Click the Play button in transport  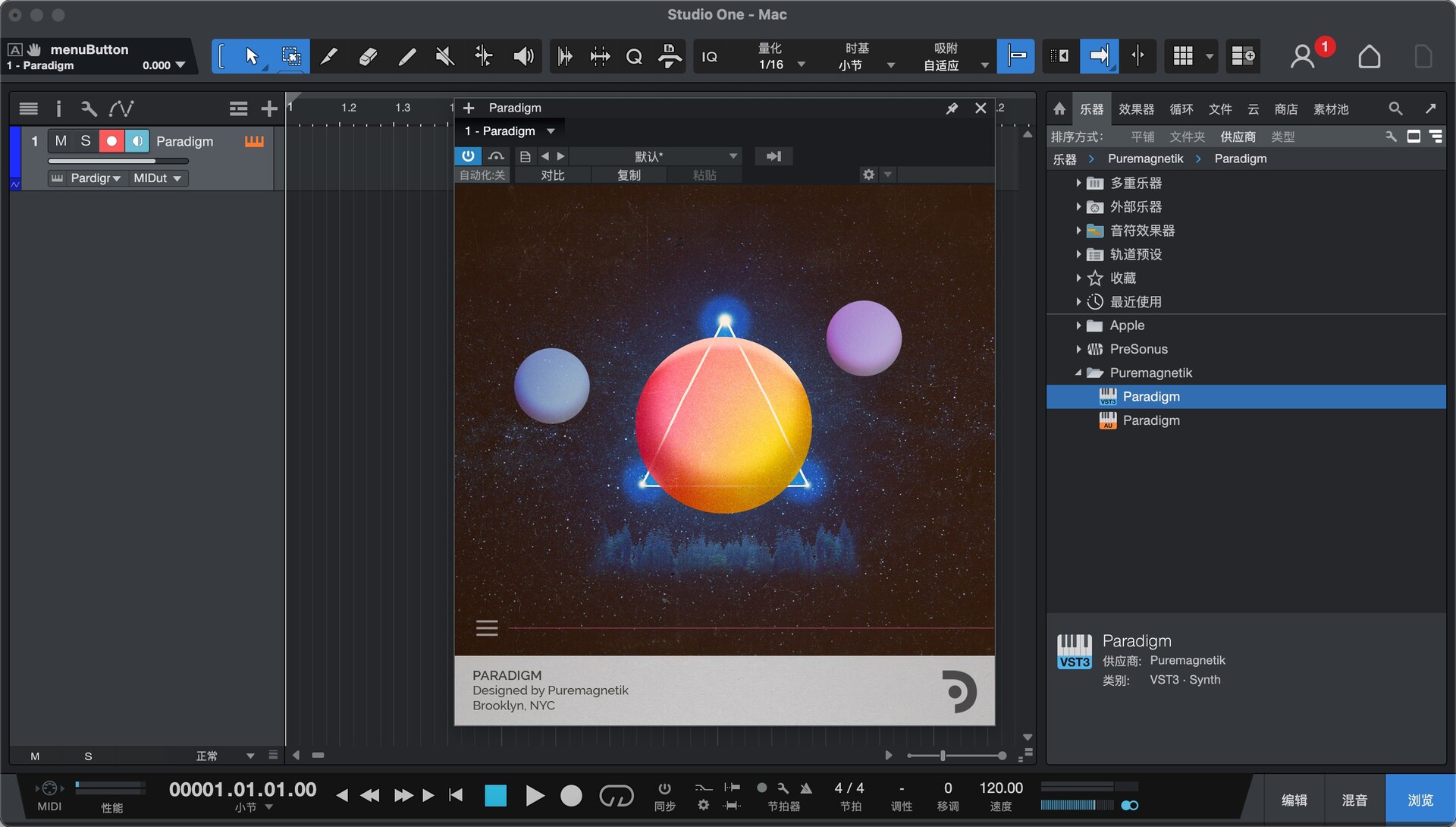click(x=535, y=796)
